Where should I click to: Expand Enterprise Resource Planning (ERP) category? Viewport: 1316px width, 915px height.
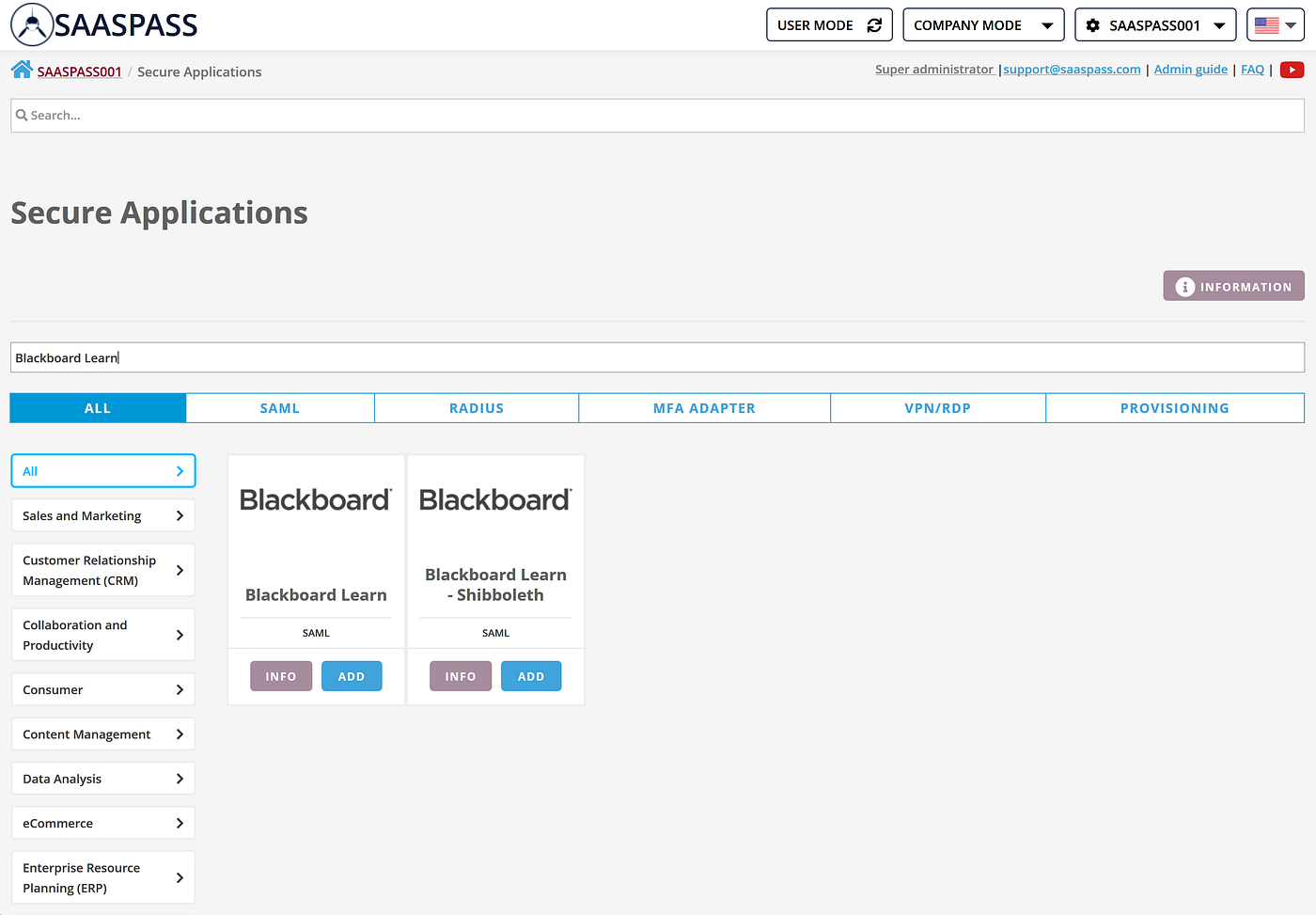click(103, 877)
